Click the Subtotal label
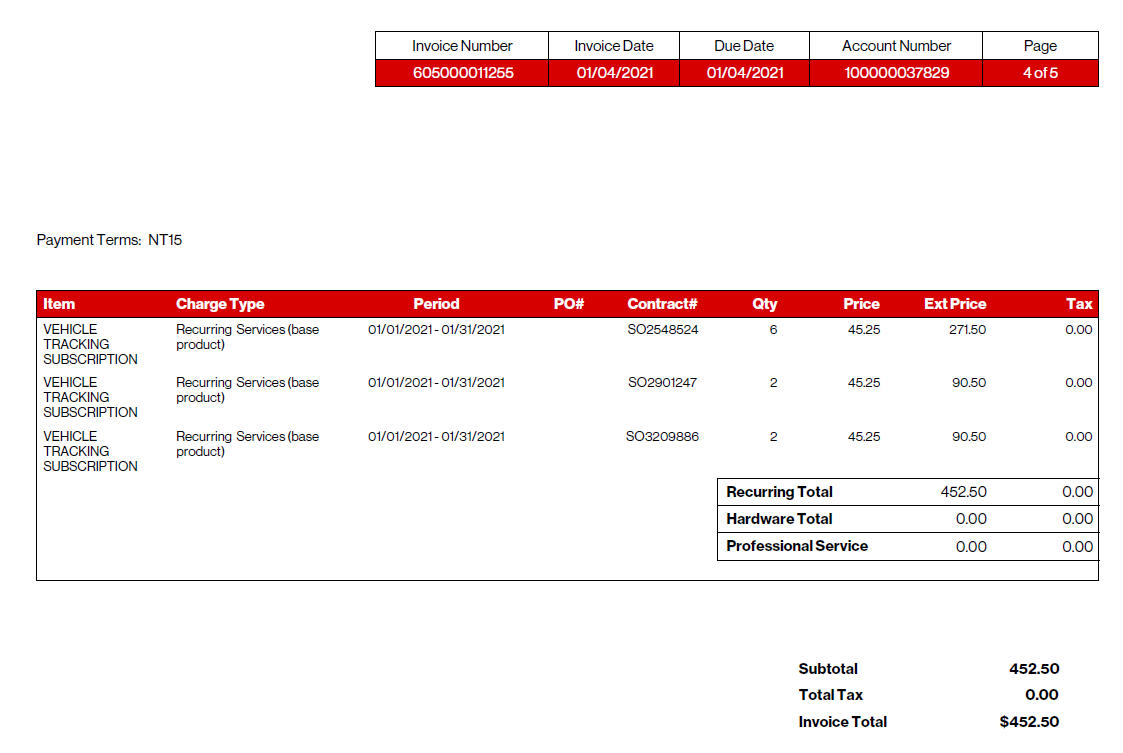Screen dimensions: 1123x753 (x=828, y=668)
